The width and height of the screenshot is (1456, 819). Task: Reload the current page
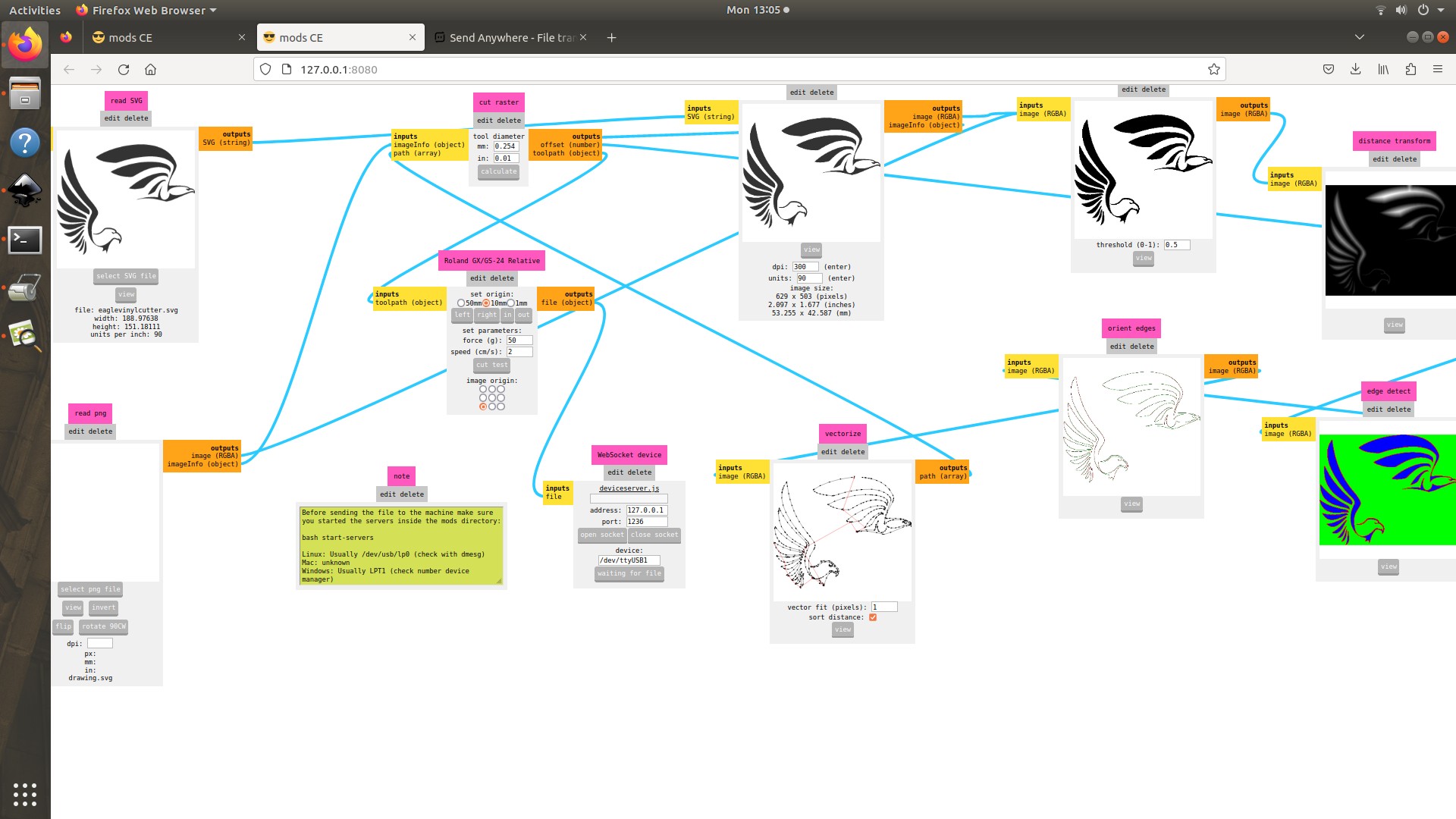click(124, 69)
